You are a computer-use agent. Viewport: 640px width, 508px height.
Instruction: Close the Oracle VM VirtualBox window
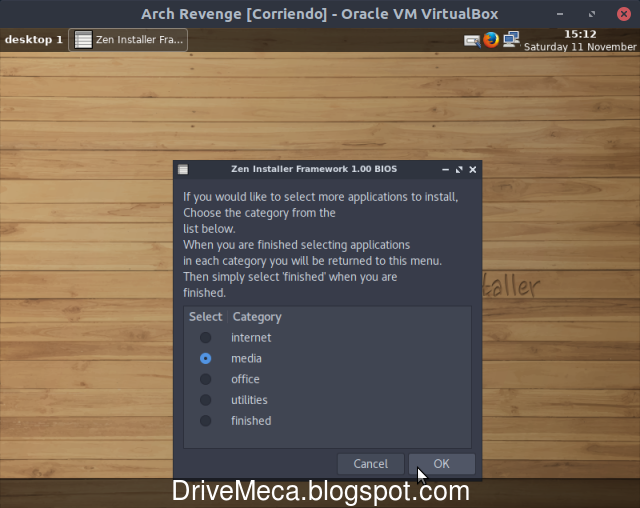(x=624, y=14)
